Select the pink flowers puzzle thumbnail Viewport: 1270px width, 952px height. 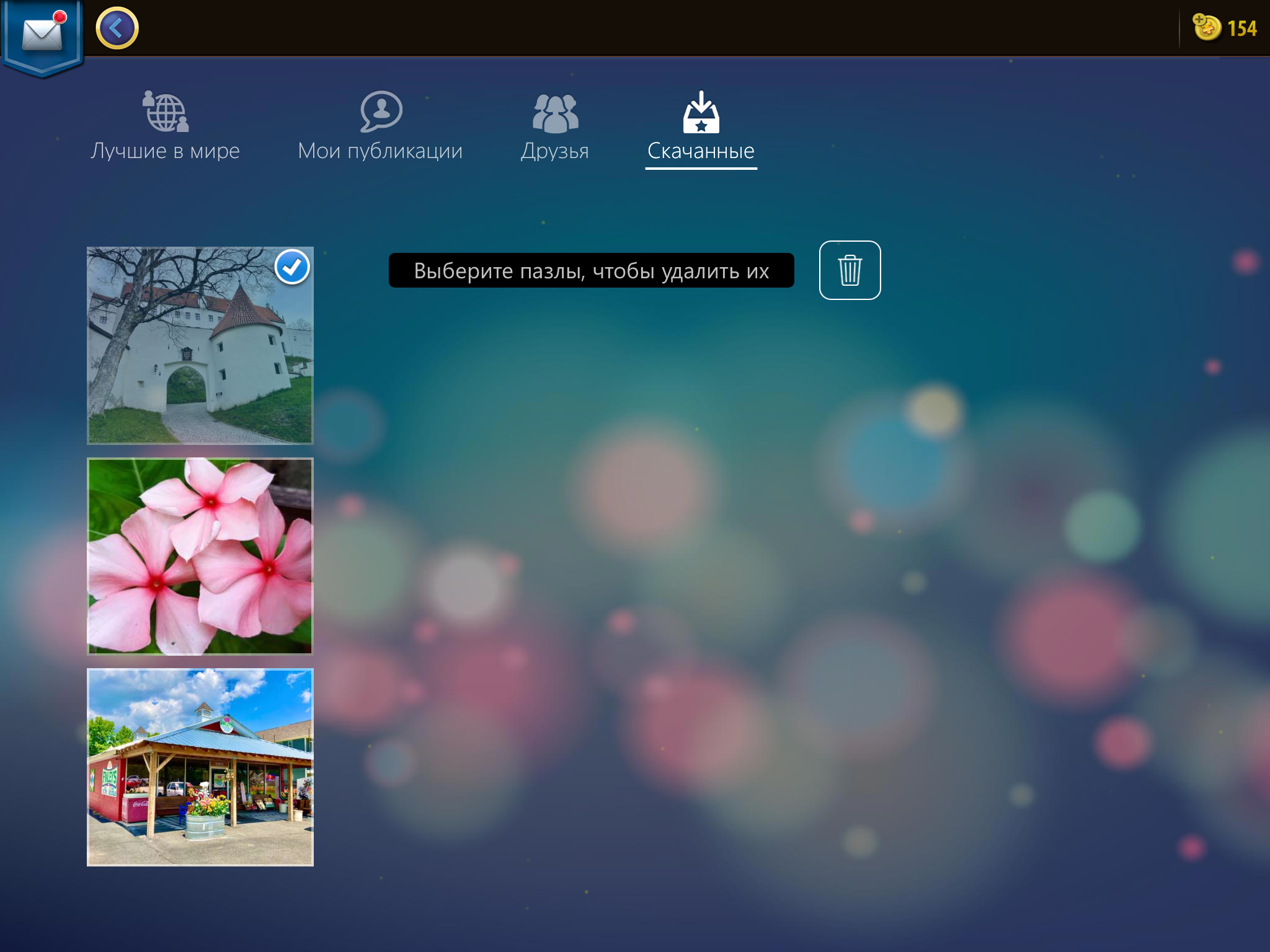click(200, 557)
